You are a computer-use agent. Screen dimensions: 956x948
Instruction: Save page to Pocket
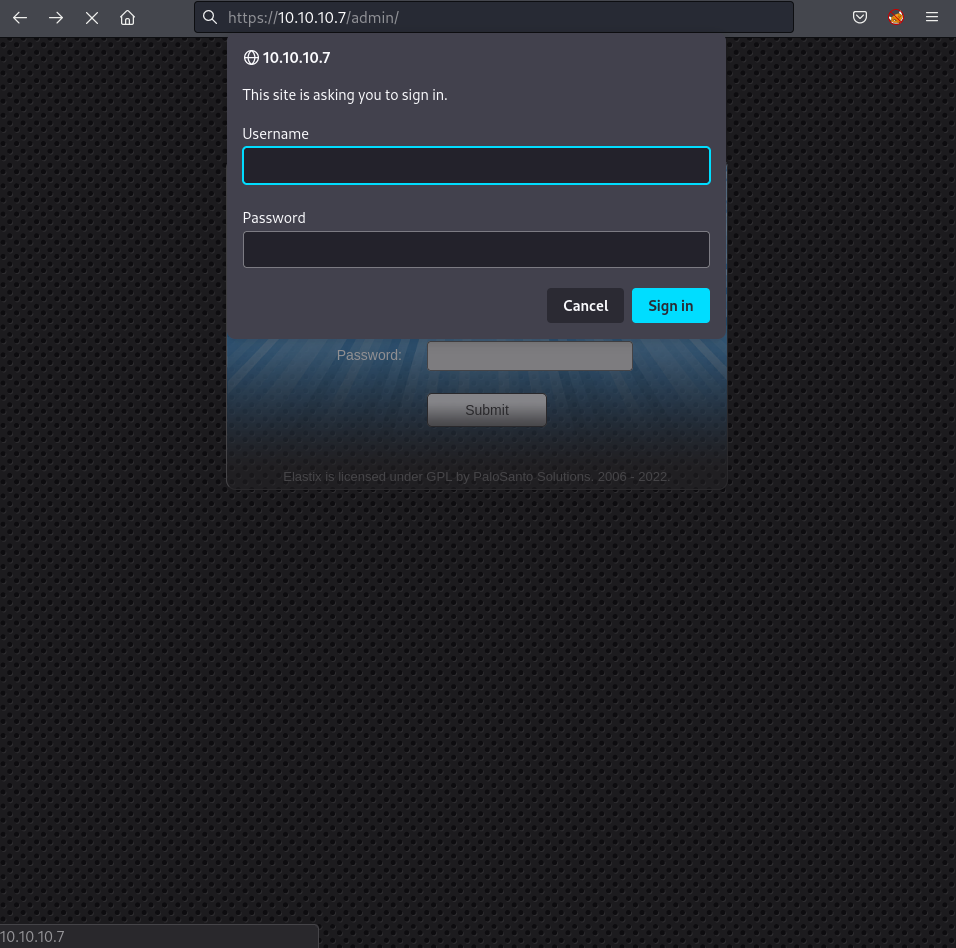tap(859, 17)
